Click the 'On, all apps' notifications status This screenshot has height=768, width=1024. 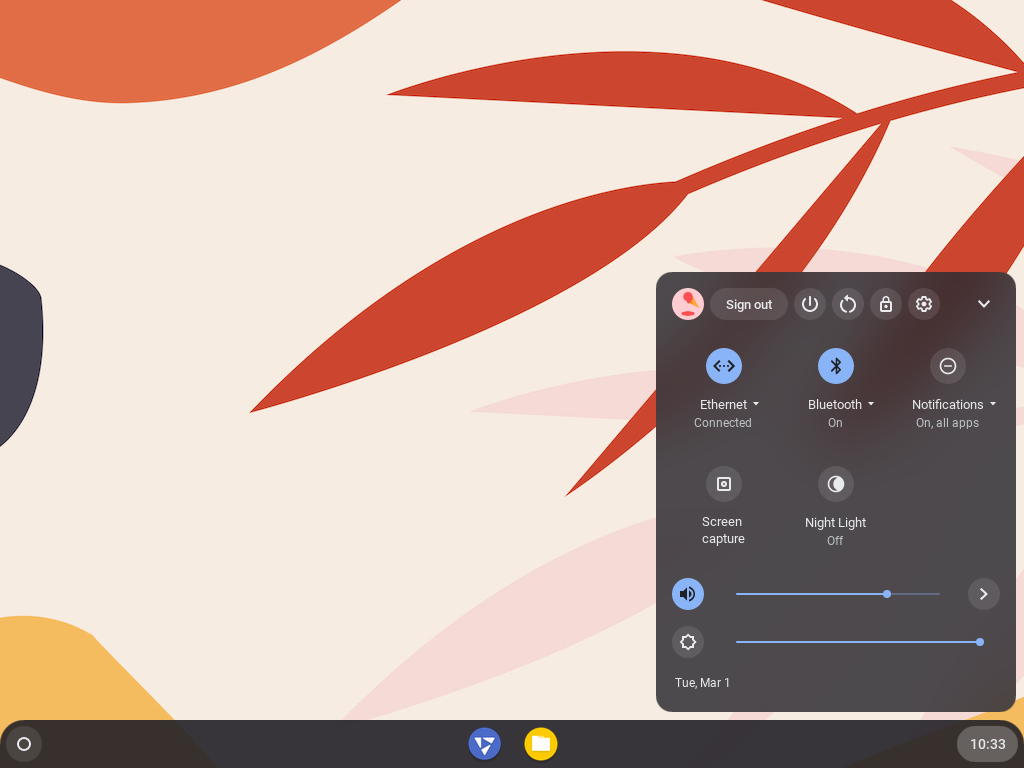947,423
